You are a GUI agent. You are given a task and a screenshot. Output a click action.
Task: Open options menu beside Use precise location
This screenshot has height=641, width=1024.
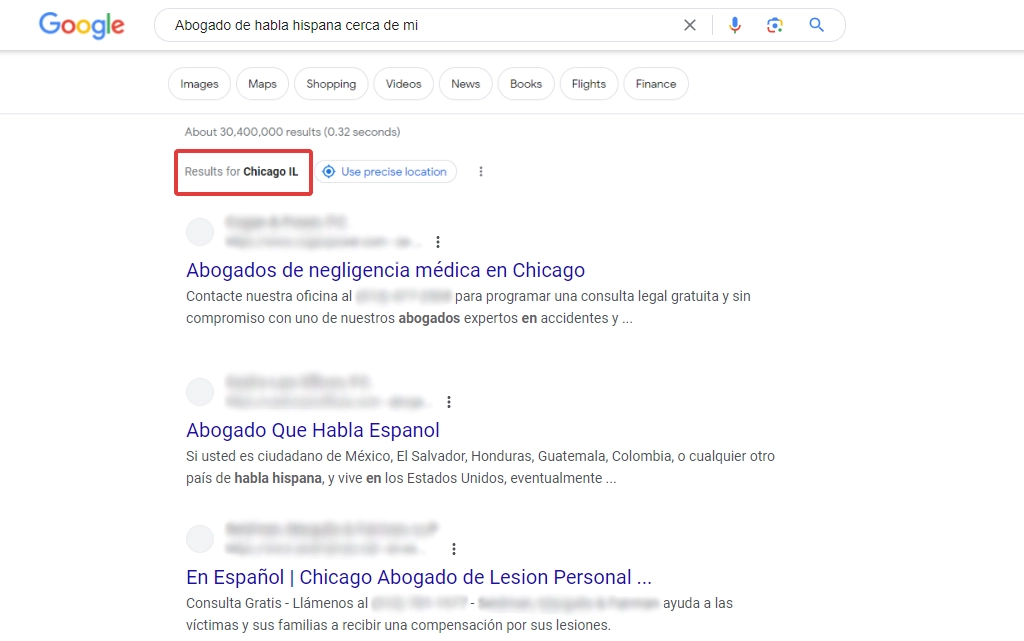[x=481, y=172]
